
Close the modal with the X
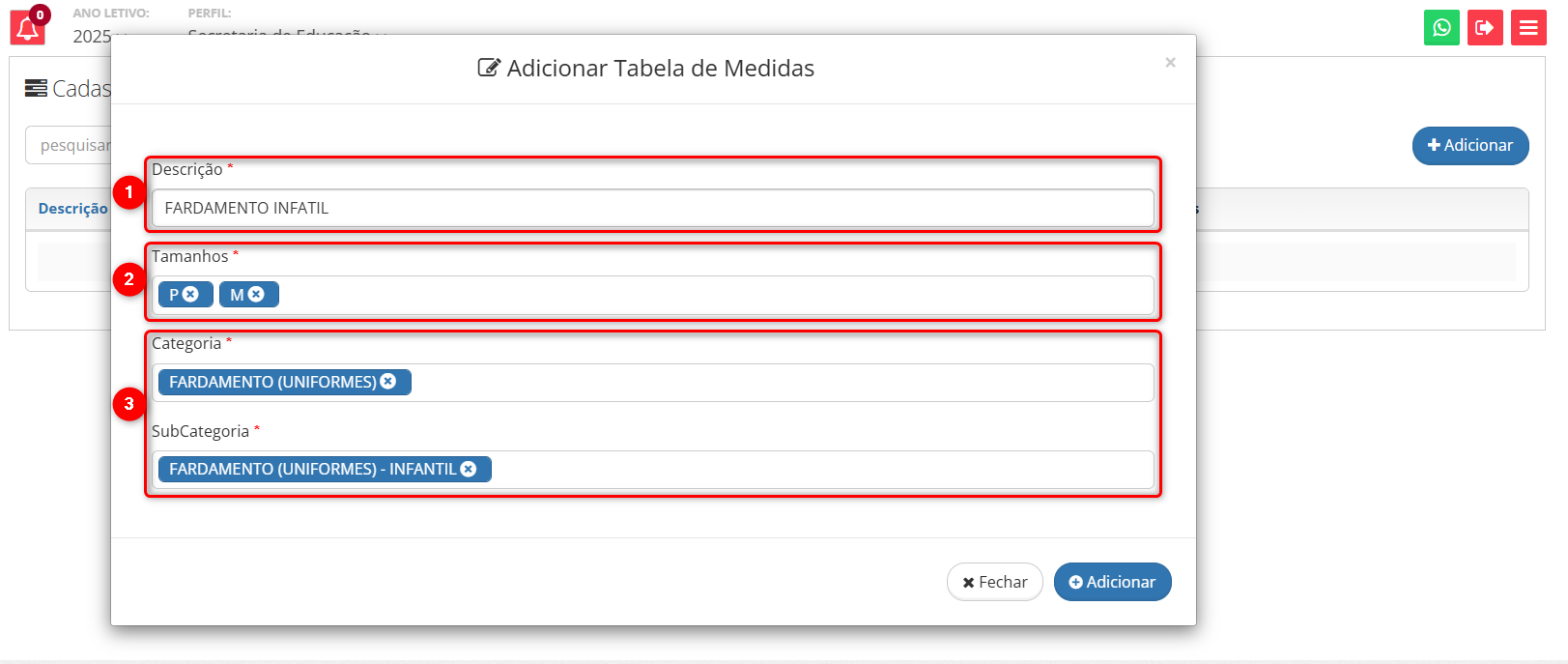1170,63
